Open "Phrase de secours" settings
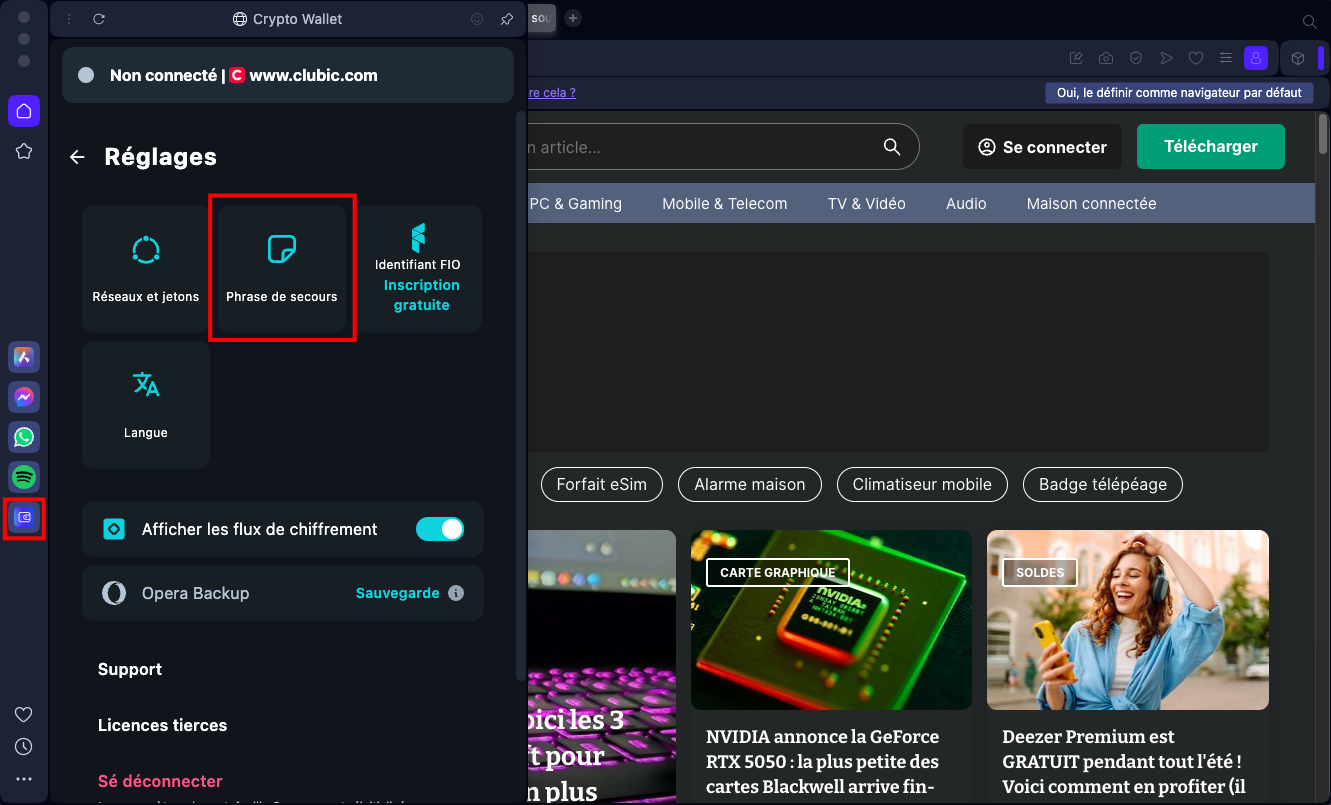This screenshot has height=805, width=1331. 282,268
